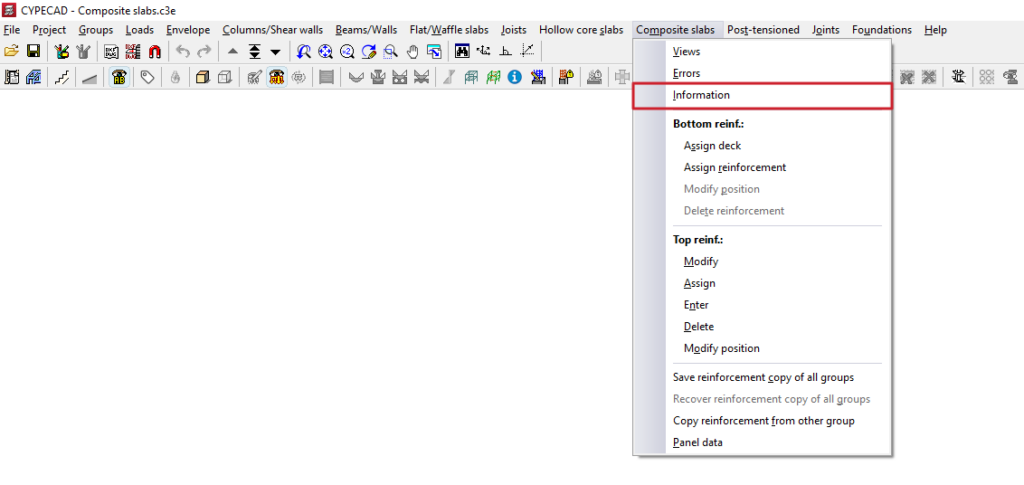
Task: Open the Hollow core slabs menu
Action: [581, 30]
